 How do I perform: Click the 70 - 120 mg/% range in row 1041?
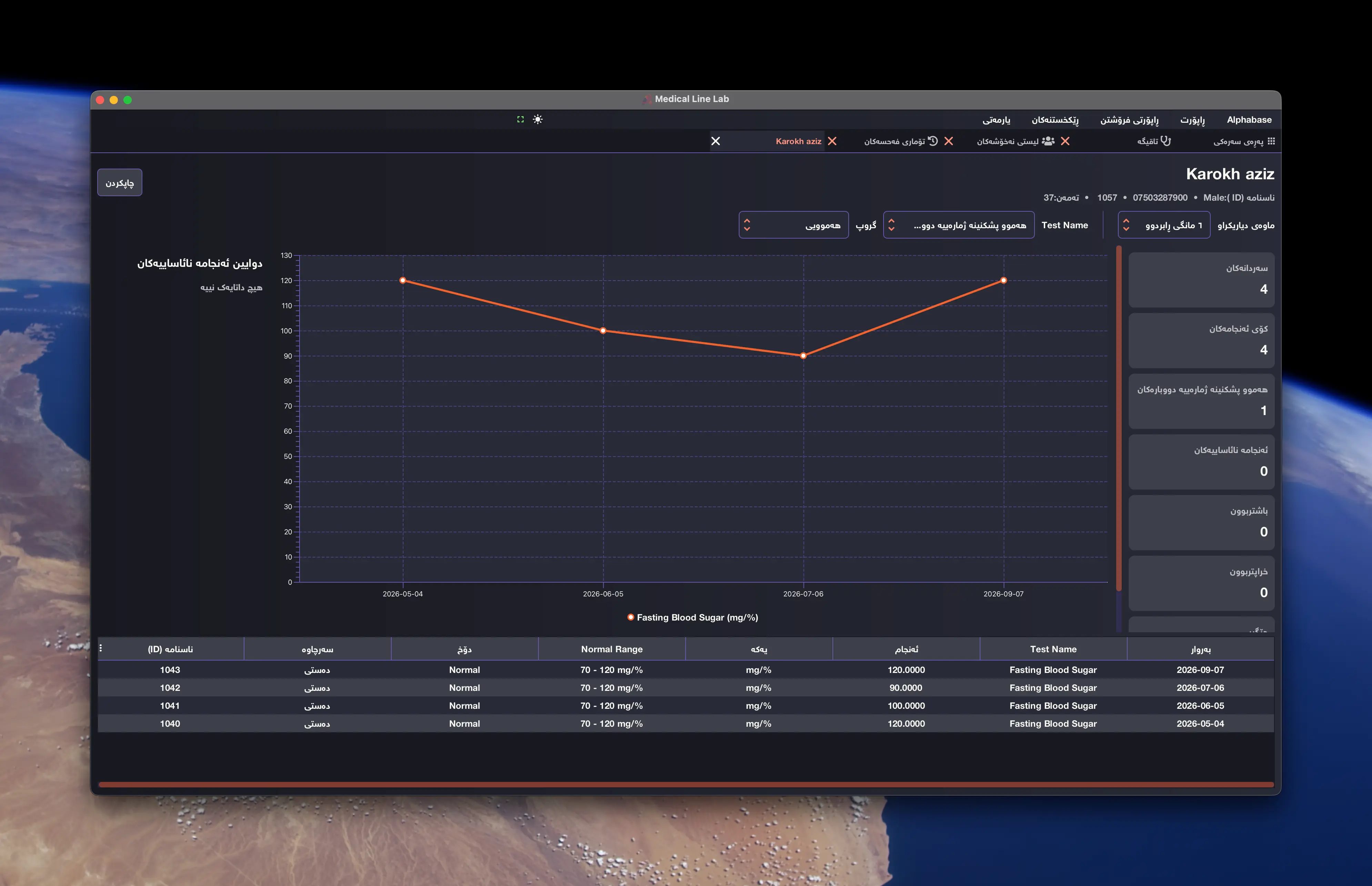click(x=612, y=705)
